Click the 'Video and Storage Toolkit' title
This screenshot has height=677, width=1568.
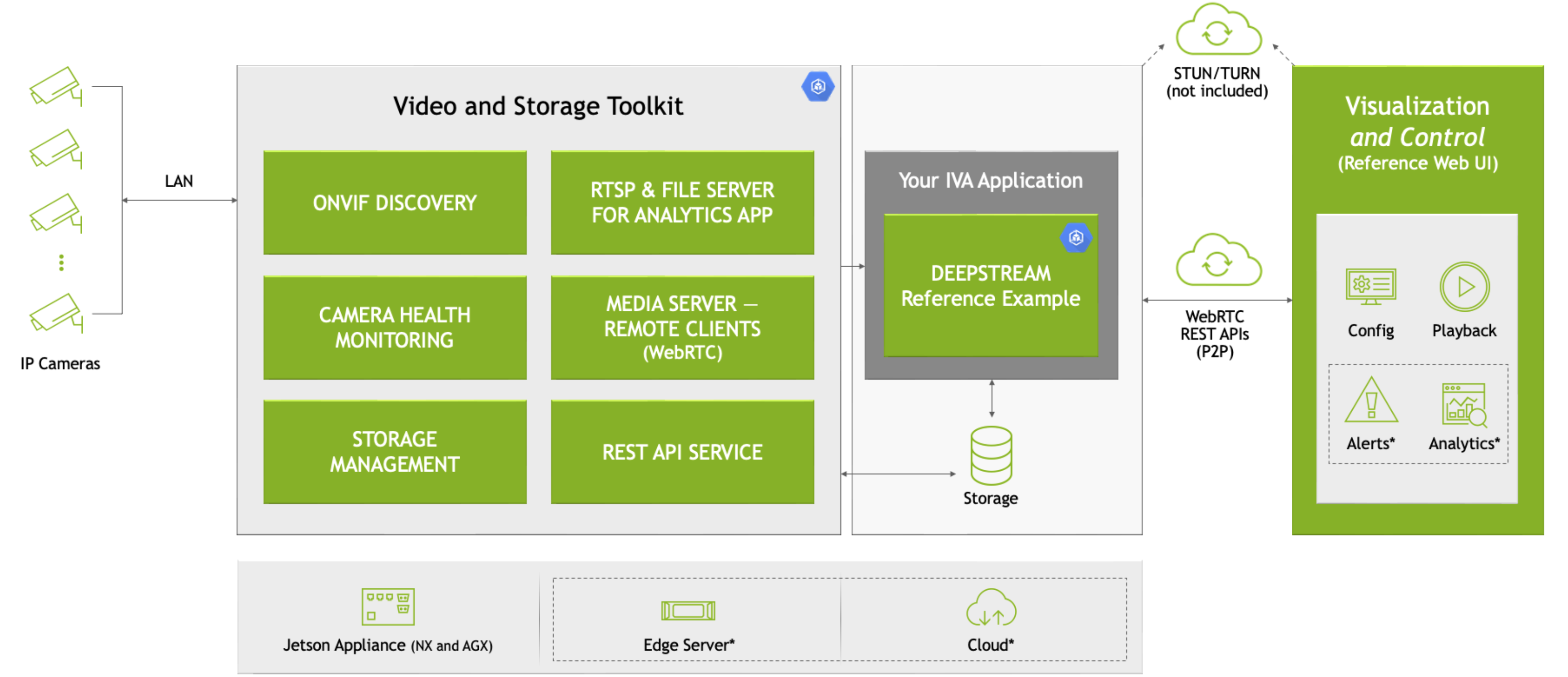(538, 106)
